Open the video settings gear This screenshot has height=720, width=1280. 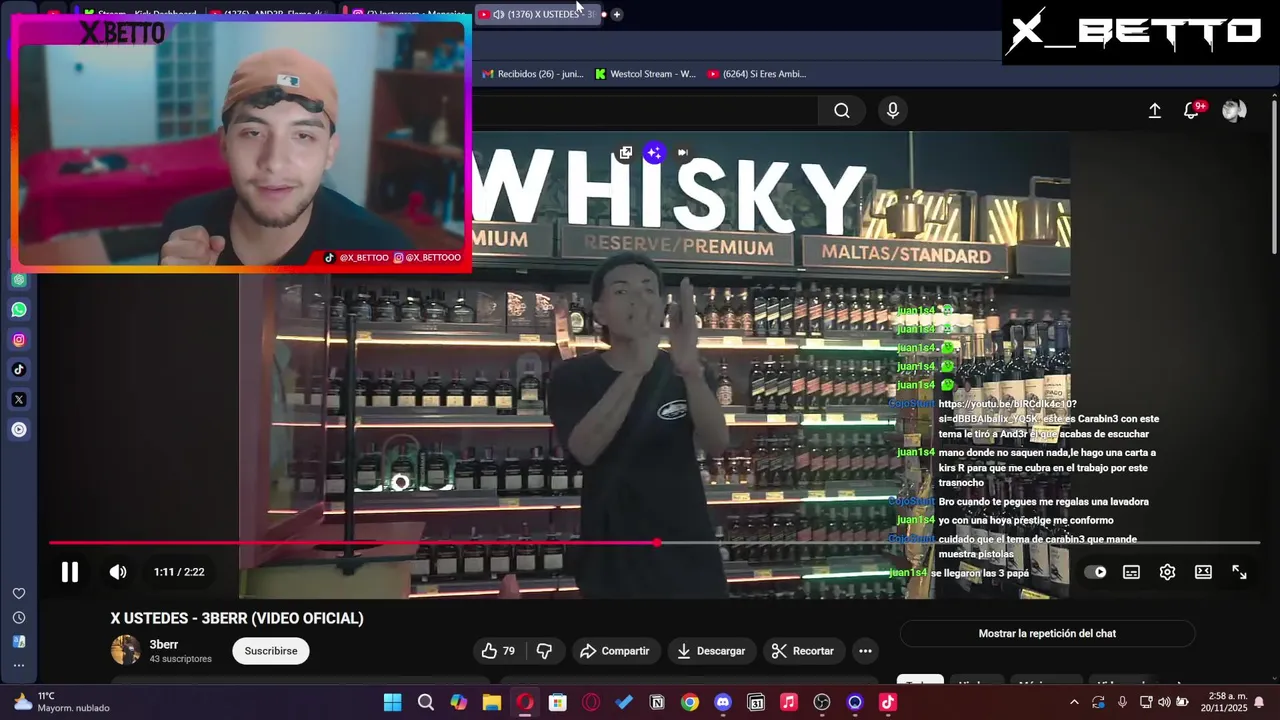point(1167,572)
